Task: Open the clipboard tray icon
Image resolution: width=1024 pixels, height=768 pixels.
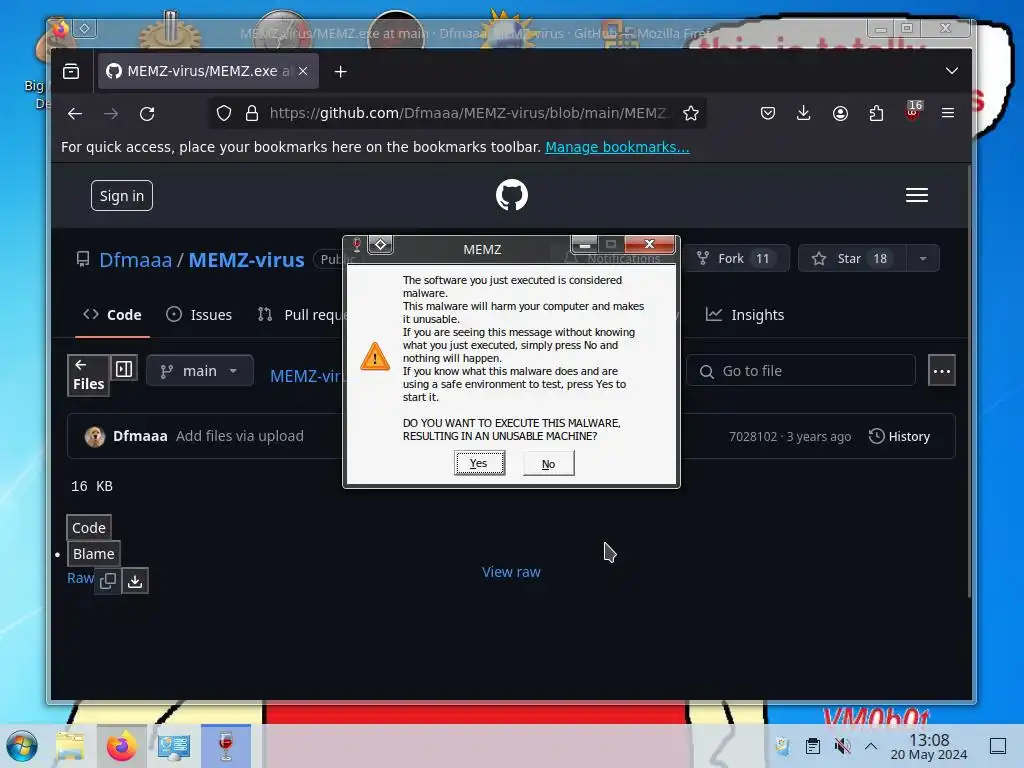Action: point(813,746)
